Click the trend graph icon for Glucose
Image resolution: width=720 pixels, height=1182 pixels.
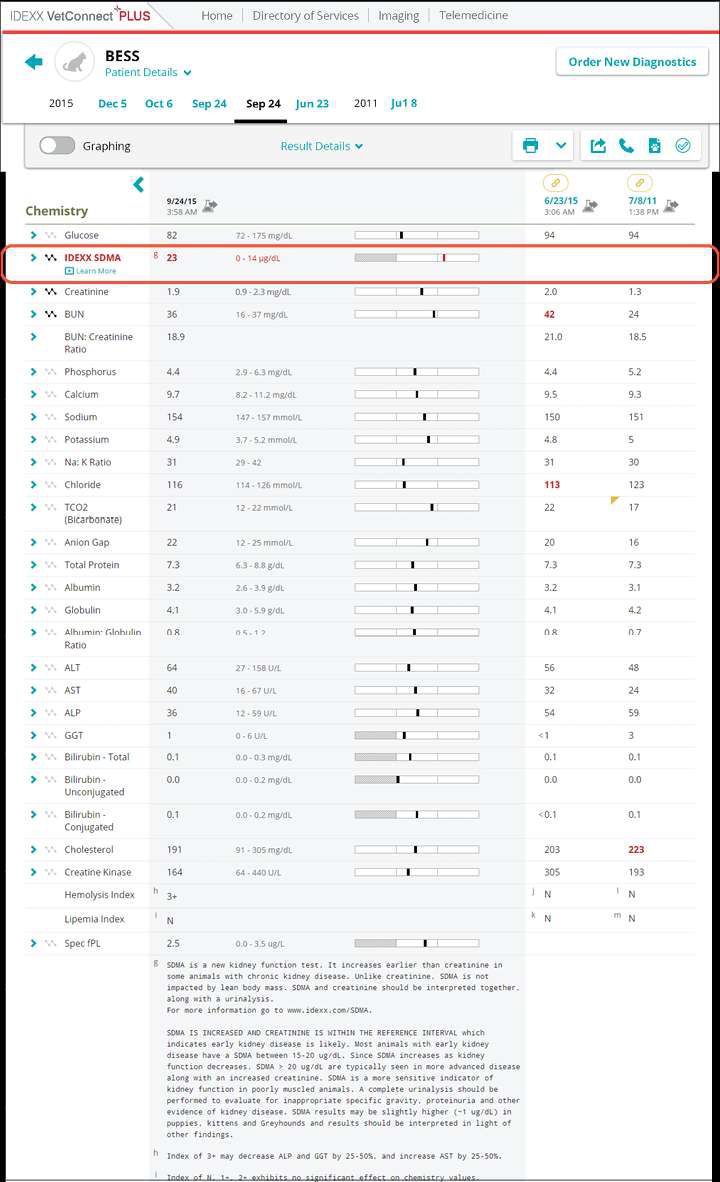coord(51,235)
